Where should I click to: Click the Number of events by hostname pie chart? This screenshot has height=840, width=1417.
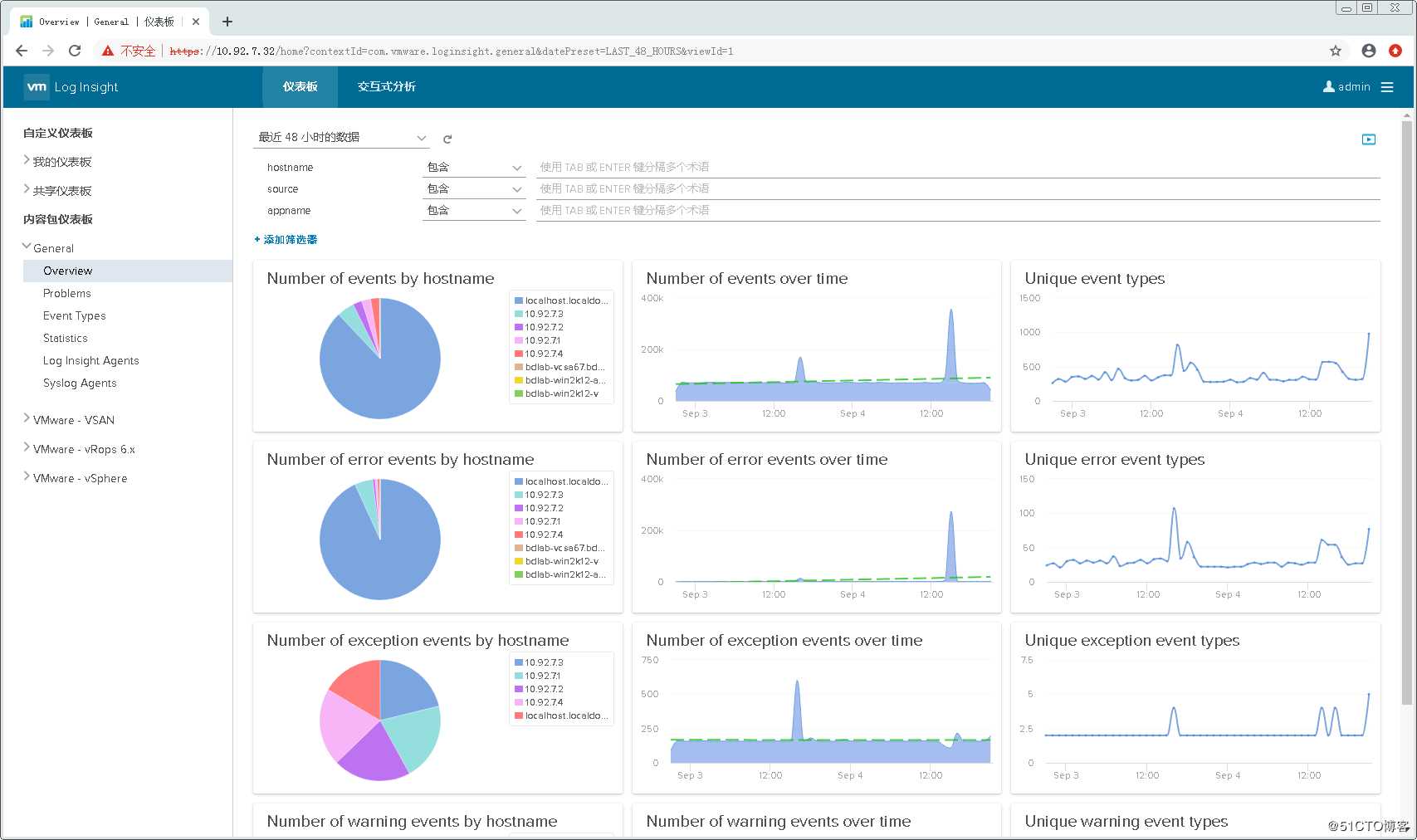tap(380, 359)
